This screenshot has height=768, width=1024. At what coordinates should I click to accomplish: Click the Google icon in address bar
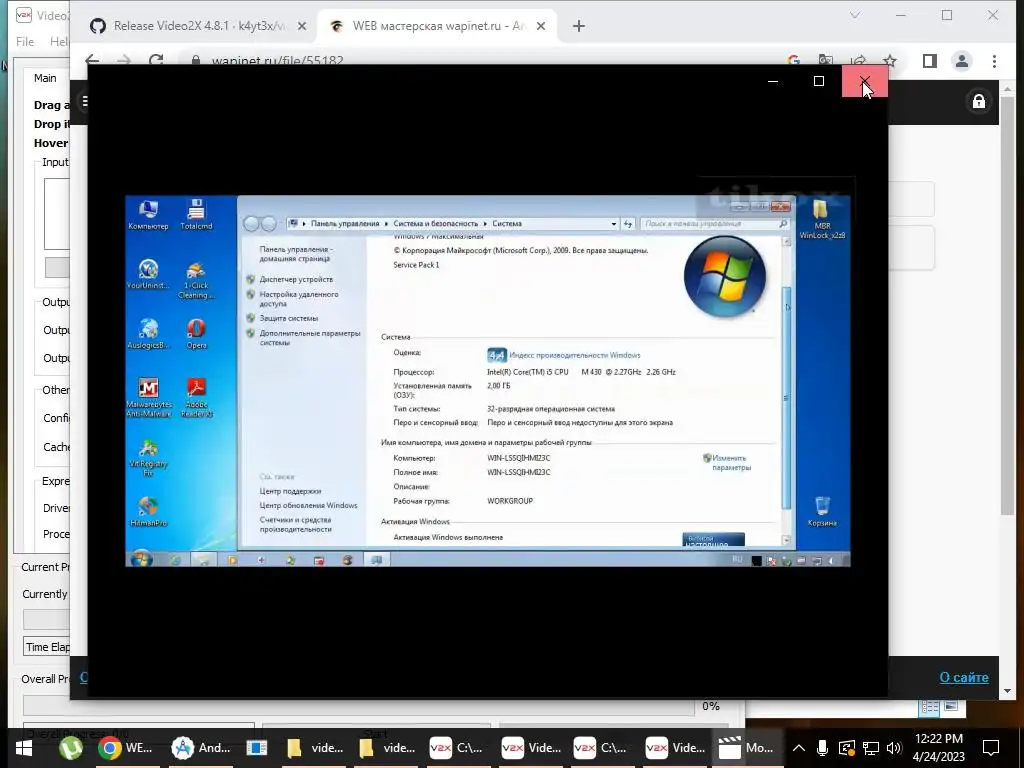coord(793,60)
